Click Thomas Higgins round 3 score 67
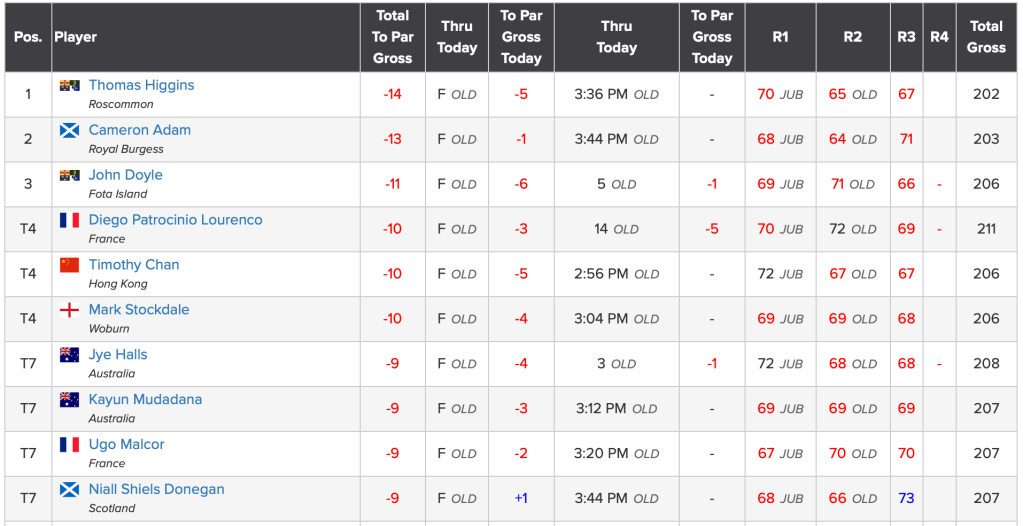 [906, 95]
